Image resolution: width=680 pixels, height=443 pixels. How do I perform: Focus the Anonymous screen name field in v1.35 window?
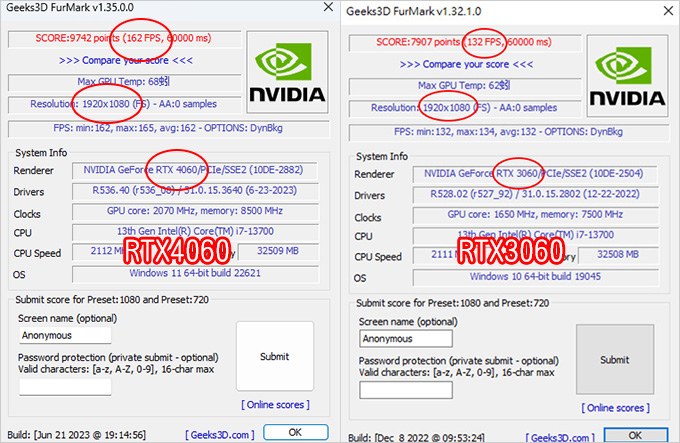tap(65, 335)
